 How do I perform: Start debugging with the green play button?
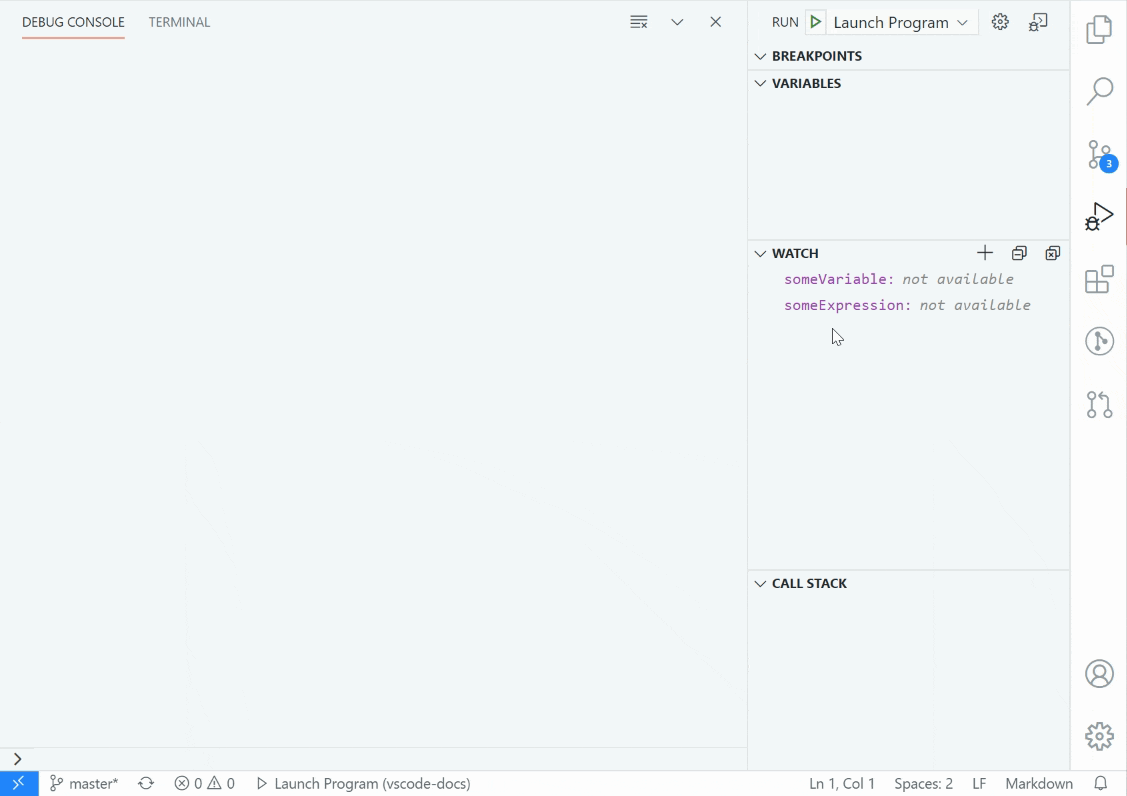pos(815,21)
